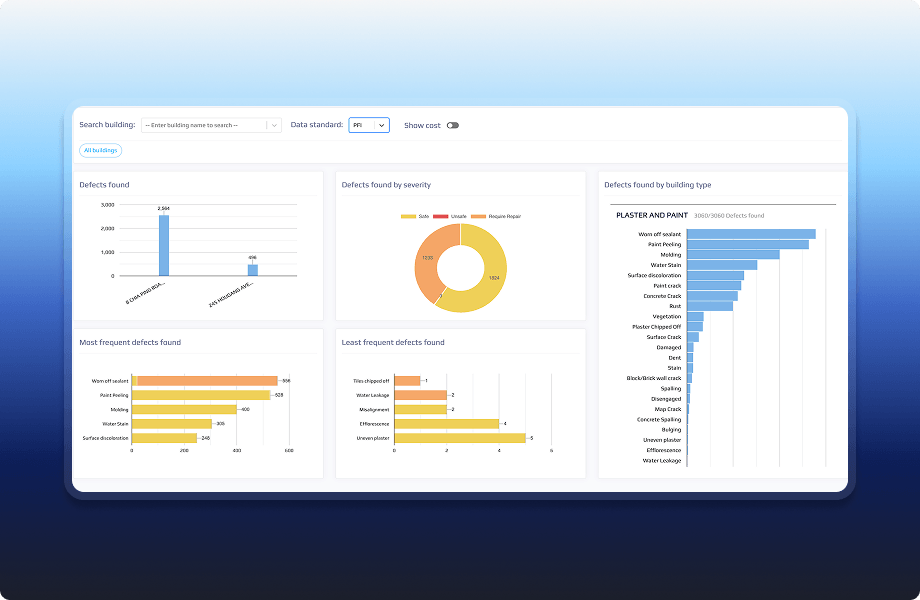Image resolution: width=920 pixels, height=600 pixels.
Task: Click the Data standard label
Action: [317, 125]
